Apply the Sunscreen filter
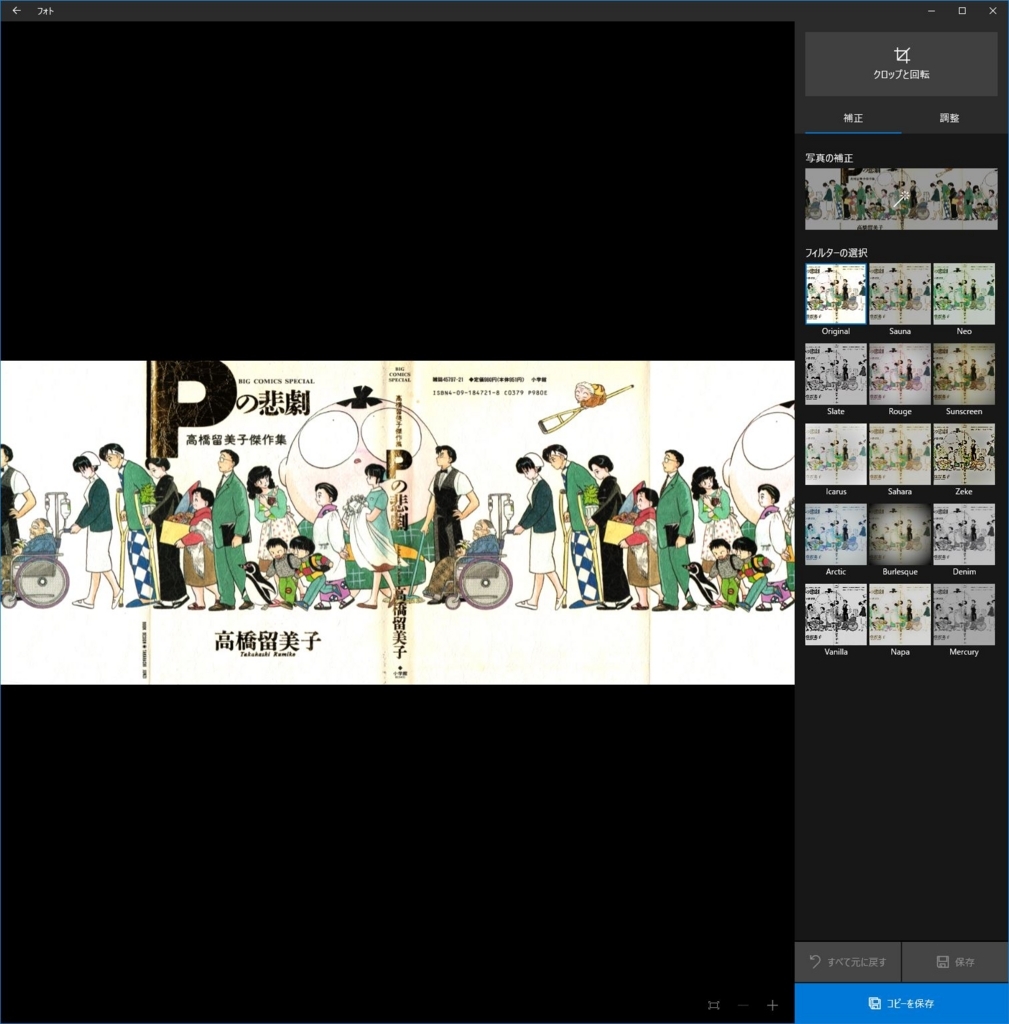 964,374
